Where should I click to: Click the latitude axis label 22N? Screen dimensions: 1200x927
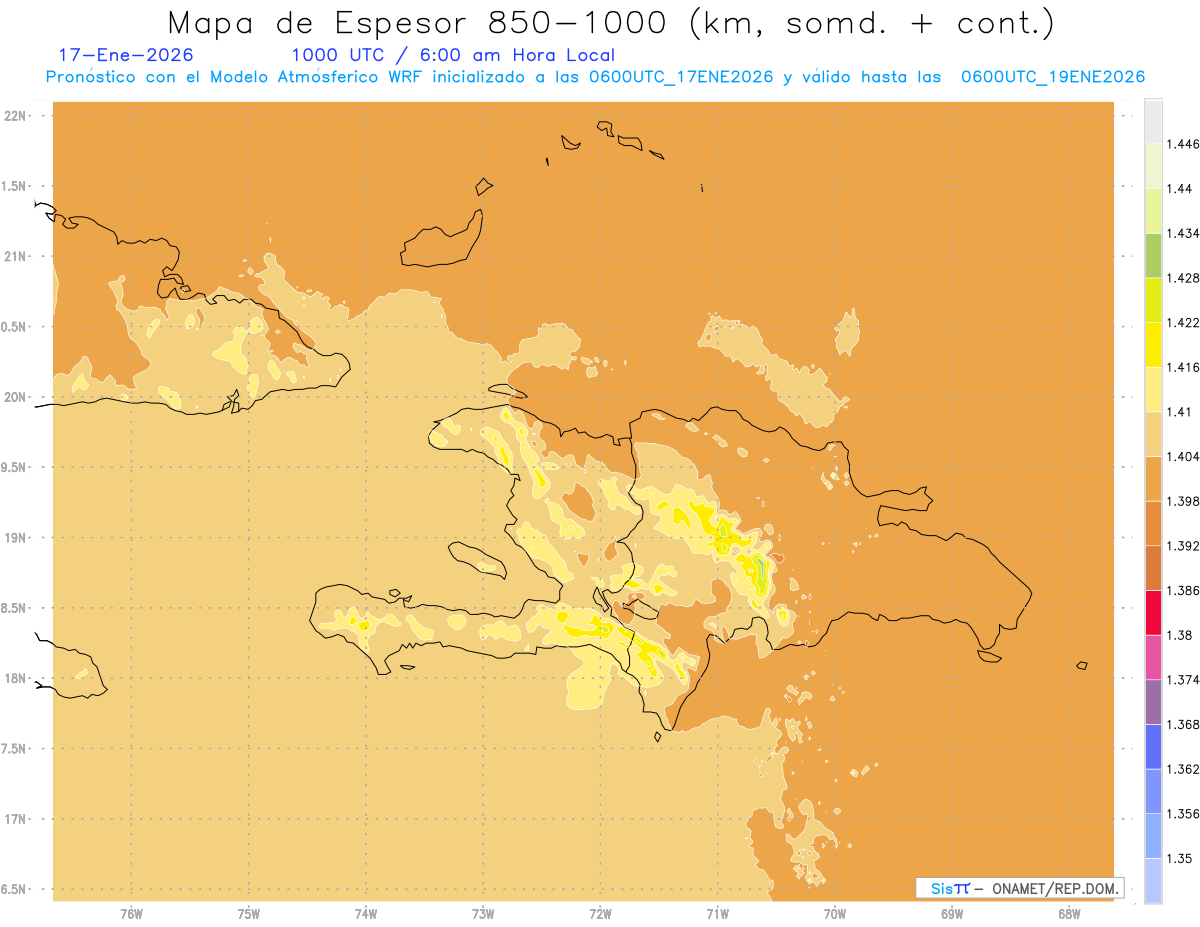pos(14,116)
